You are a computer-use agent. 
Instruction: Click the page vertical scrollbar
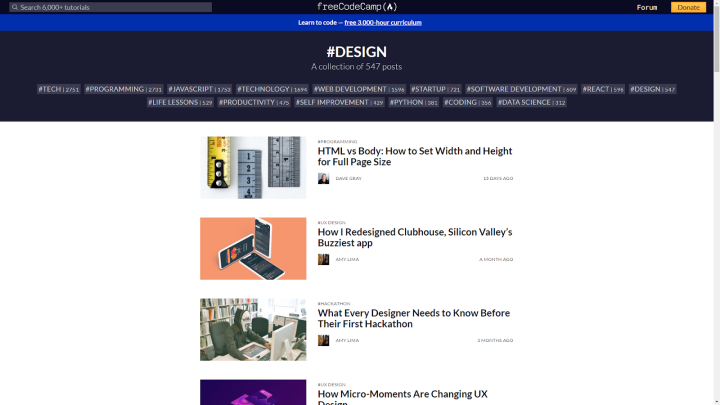pos(716,202)
